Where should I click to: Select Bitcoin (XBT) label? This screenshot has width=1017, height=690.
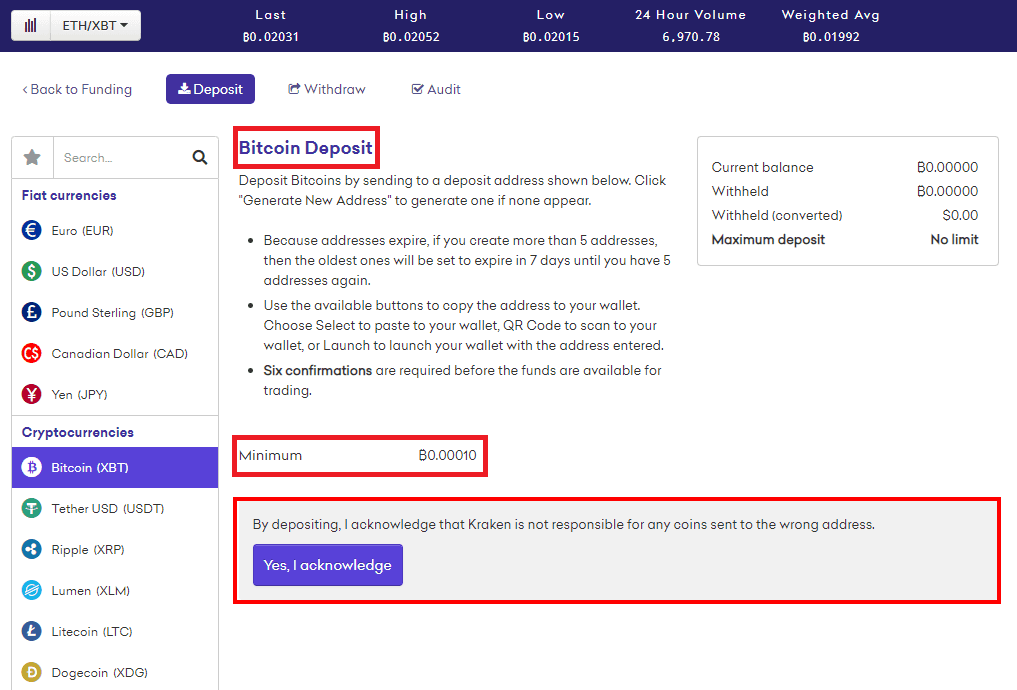coord(90,468)
